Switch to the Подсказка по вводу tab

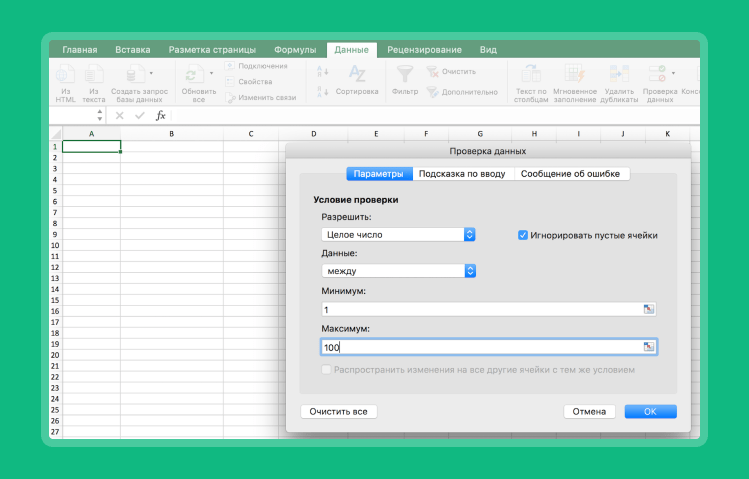click(462, 174)
